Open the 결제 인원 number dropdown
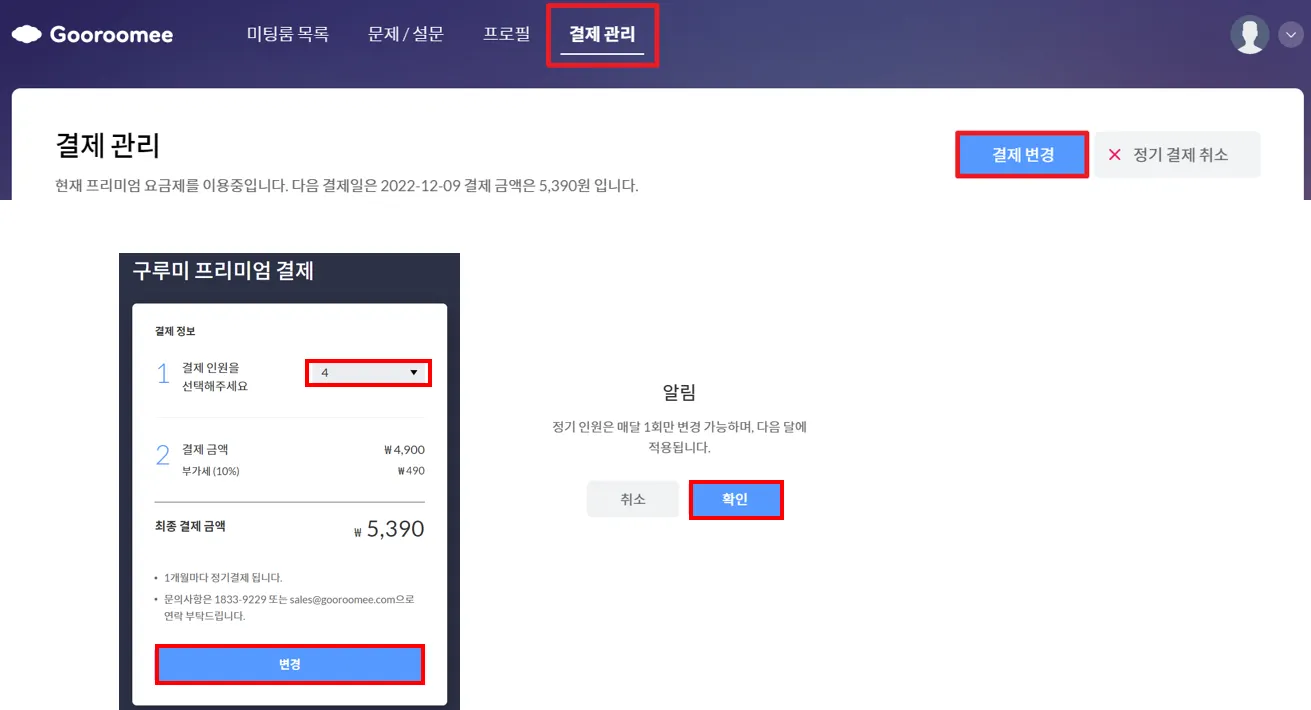The height and width of the screenshot is (710, 1311). tap(367, 373)
